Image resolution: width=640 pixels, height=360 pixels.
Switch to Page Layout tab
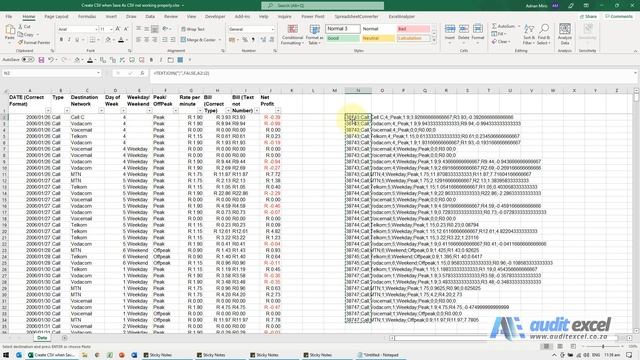[x=56, y=17]
